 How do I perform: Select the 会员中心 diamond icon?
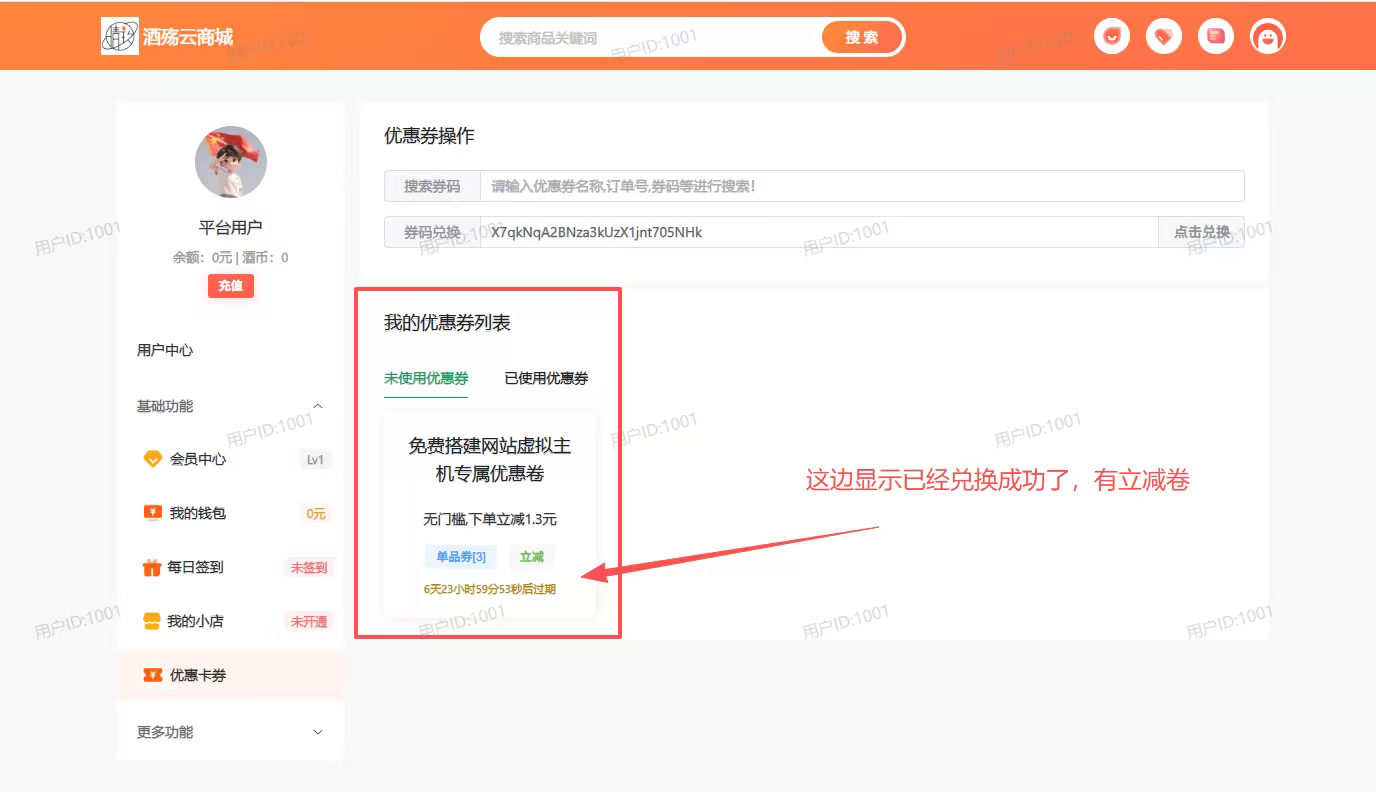pos(152,459)
